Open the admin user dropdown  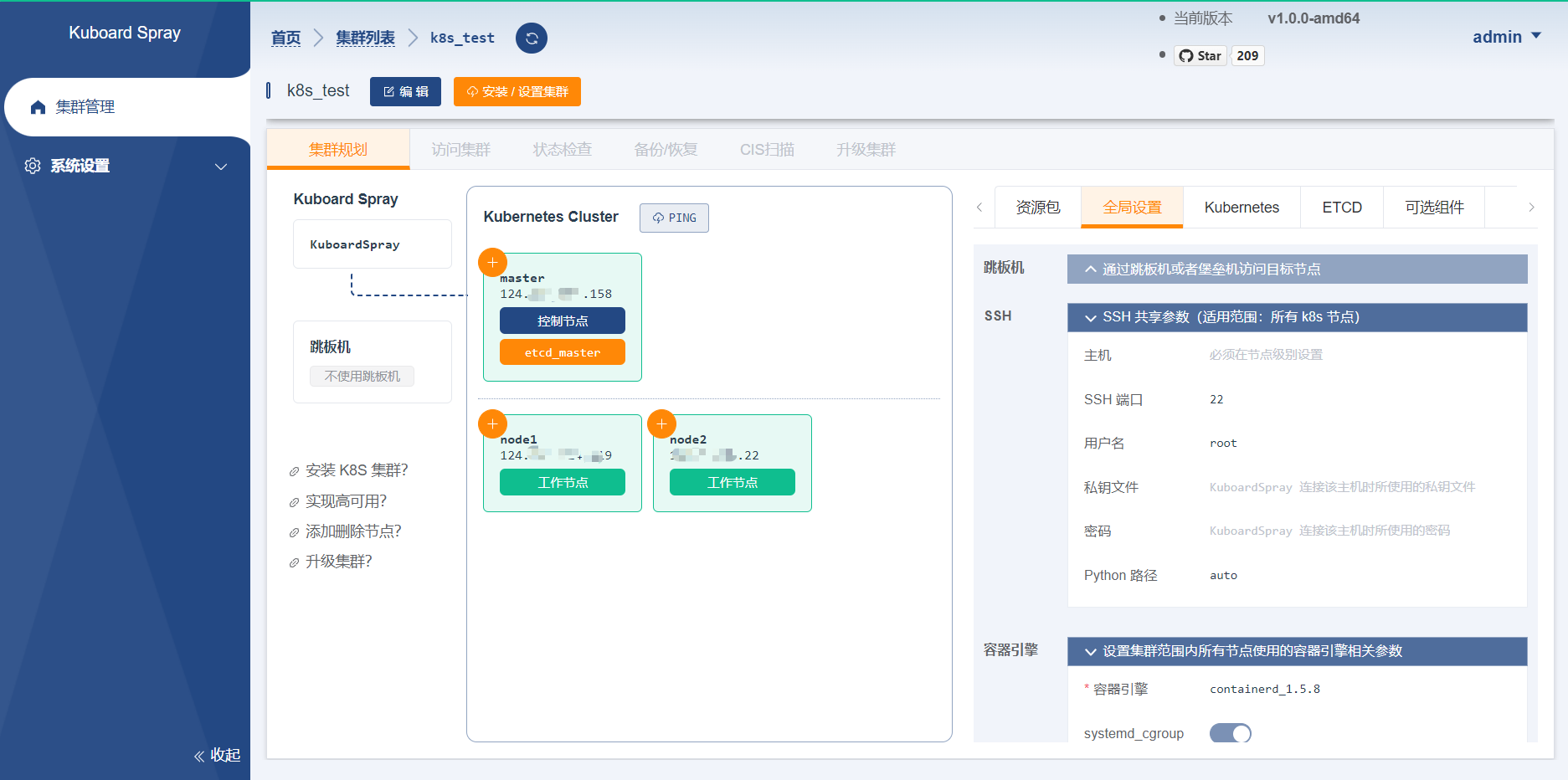click(x=1507, y=37)
